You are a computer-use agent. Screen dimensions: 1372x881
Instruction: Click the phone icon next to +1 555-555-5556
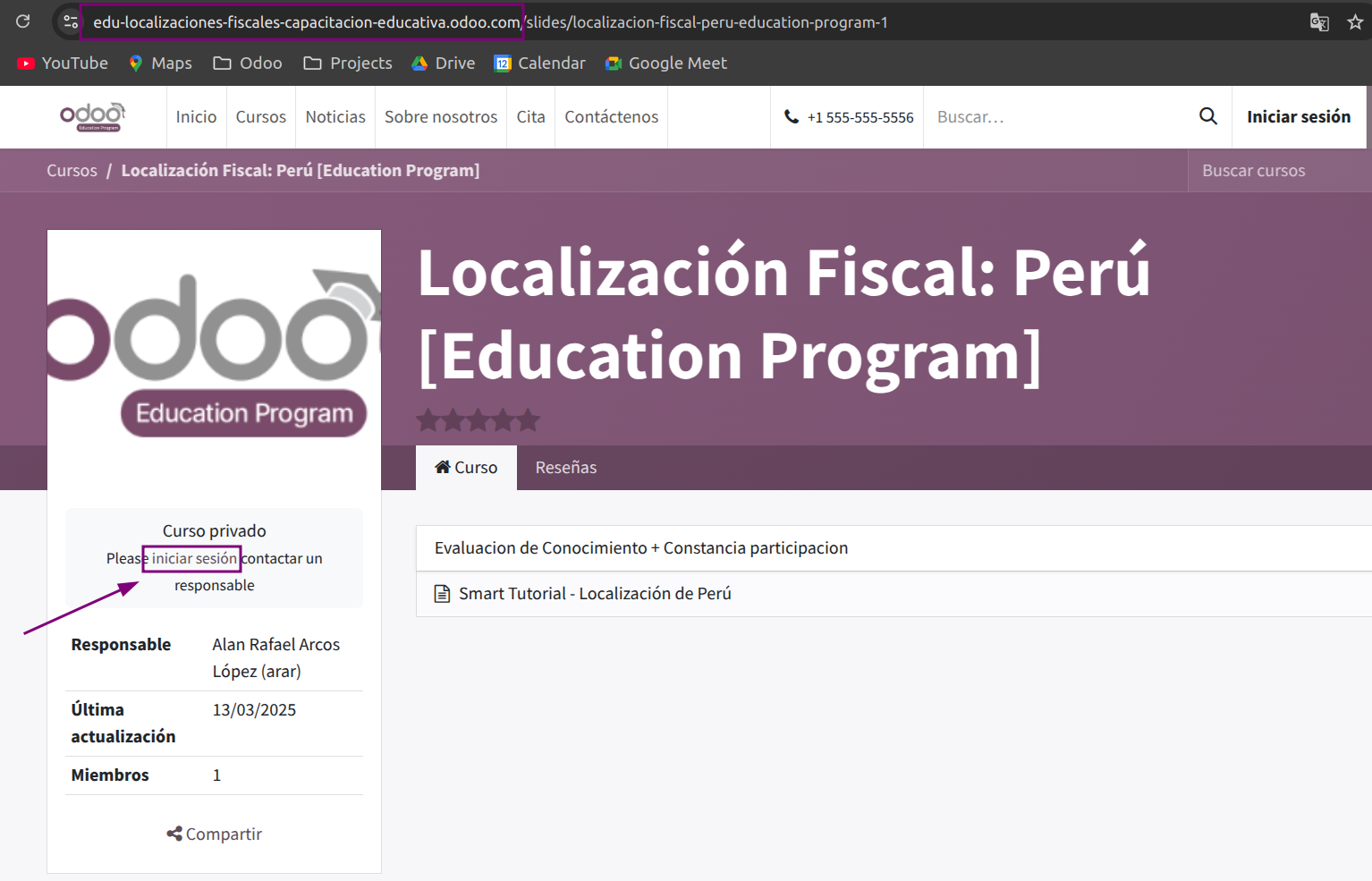click(x=792, y=117)
